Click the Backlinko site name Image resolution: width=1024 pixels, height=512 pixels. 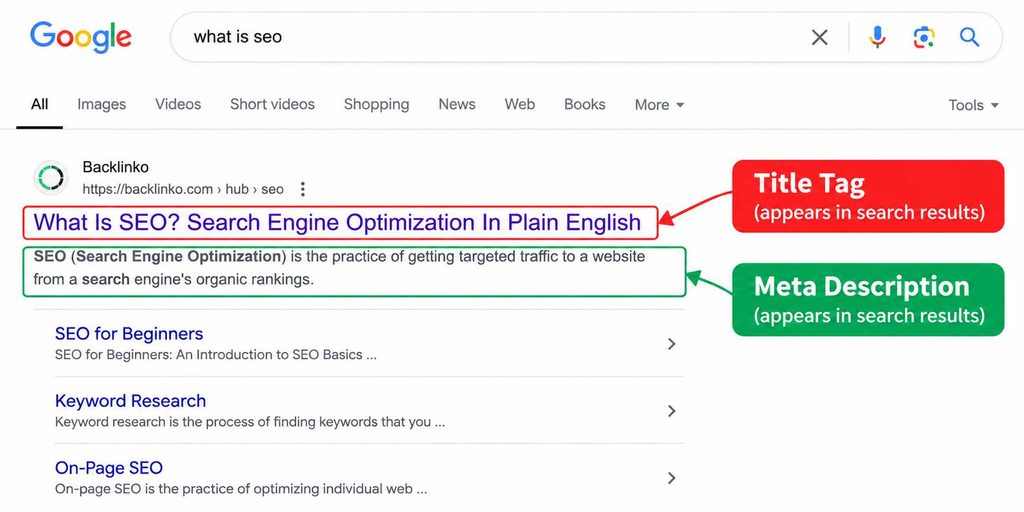pos(116,167)
